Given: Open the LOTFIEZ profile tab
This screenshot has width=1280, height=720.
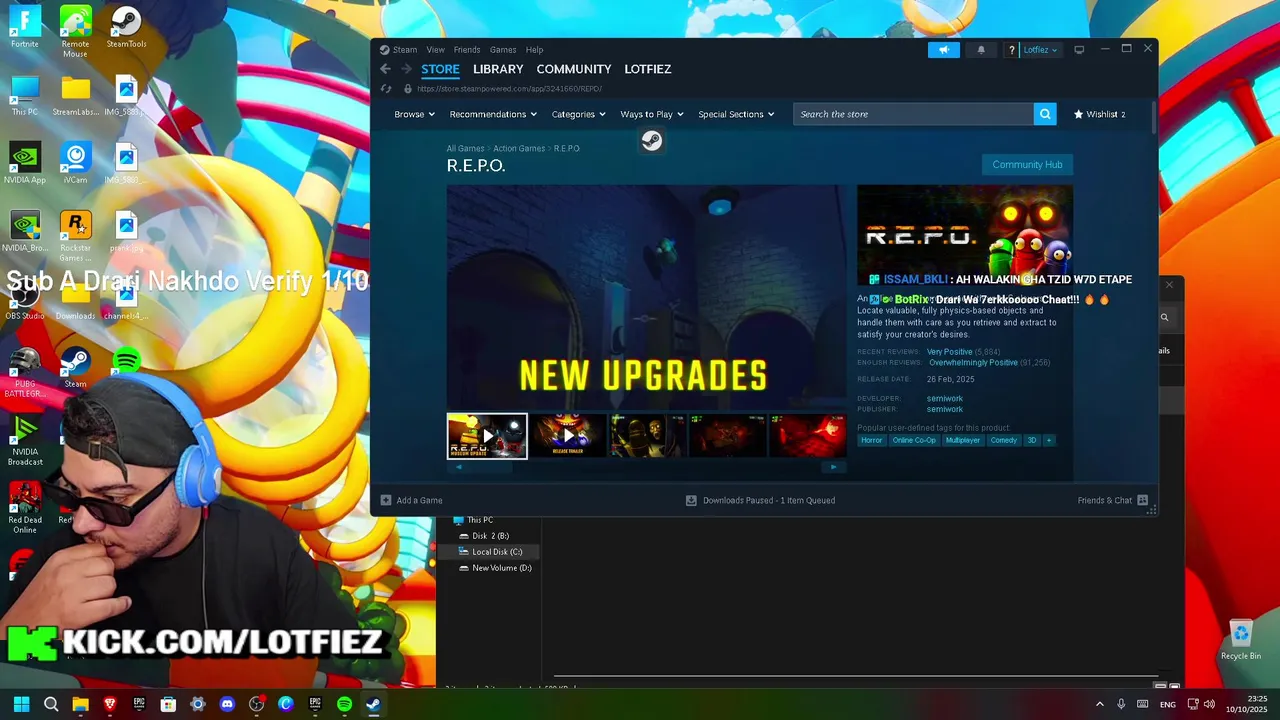Looking at the screenshot, I should click(x=648, y=69).
